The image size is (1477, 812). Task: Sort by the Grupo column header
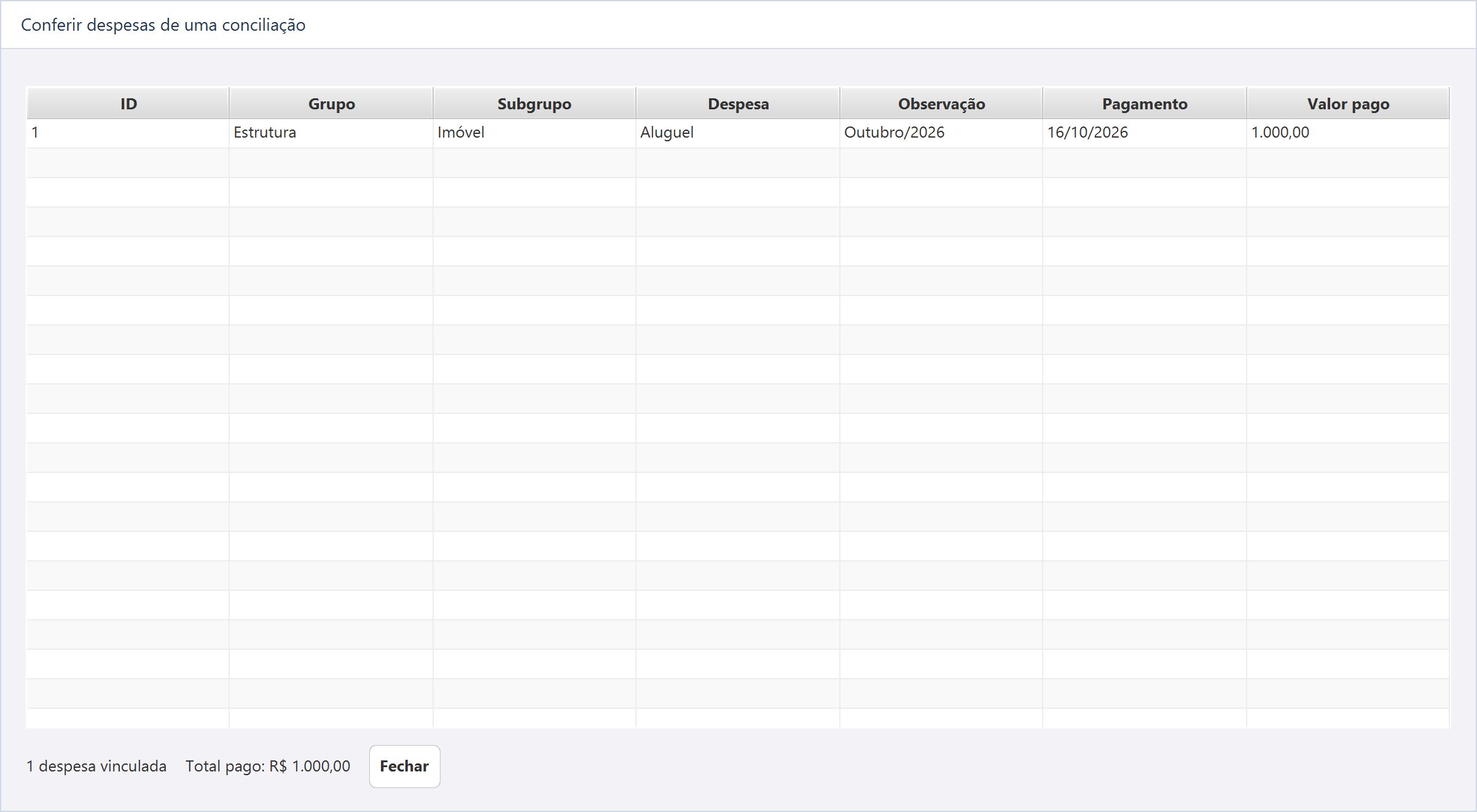click(331, 103)
